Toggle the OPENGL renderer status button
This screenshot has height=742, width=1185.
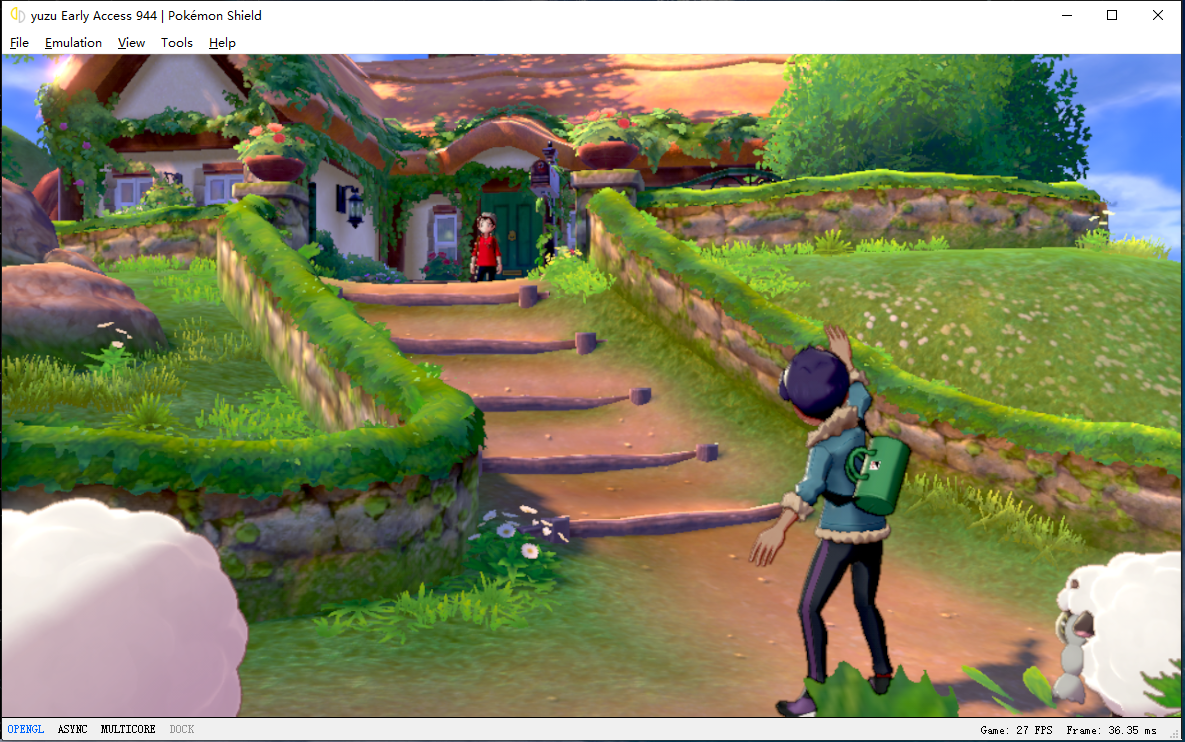tap(26, 730)
